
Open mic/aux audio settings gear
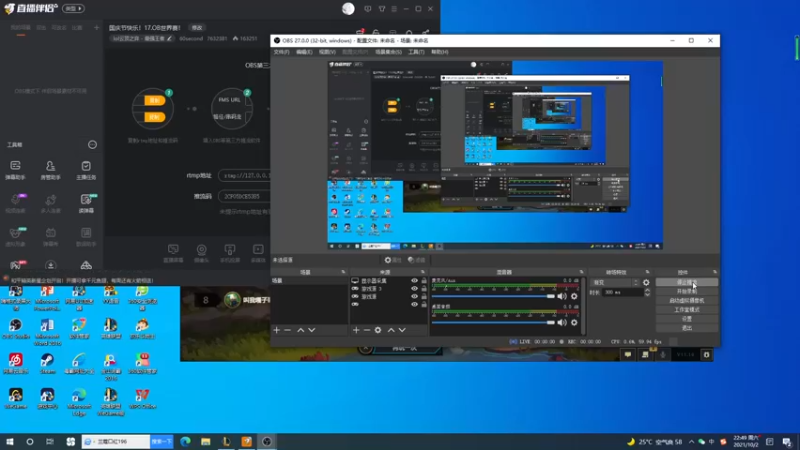click(574, 296)
